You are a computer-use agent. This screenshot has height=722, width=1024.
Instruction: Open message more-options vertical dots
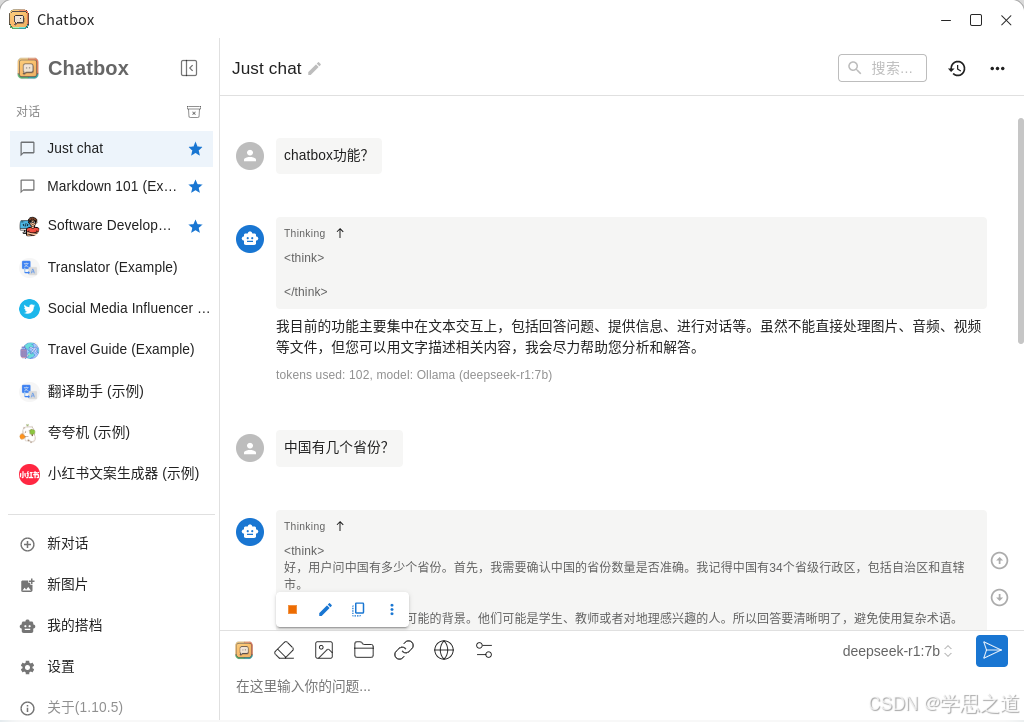click(392, 610)
